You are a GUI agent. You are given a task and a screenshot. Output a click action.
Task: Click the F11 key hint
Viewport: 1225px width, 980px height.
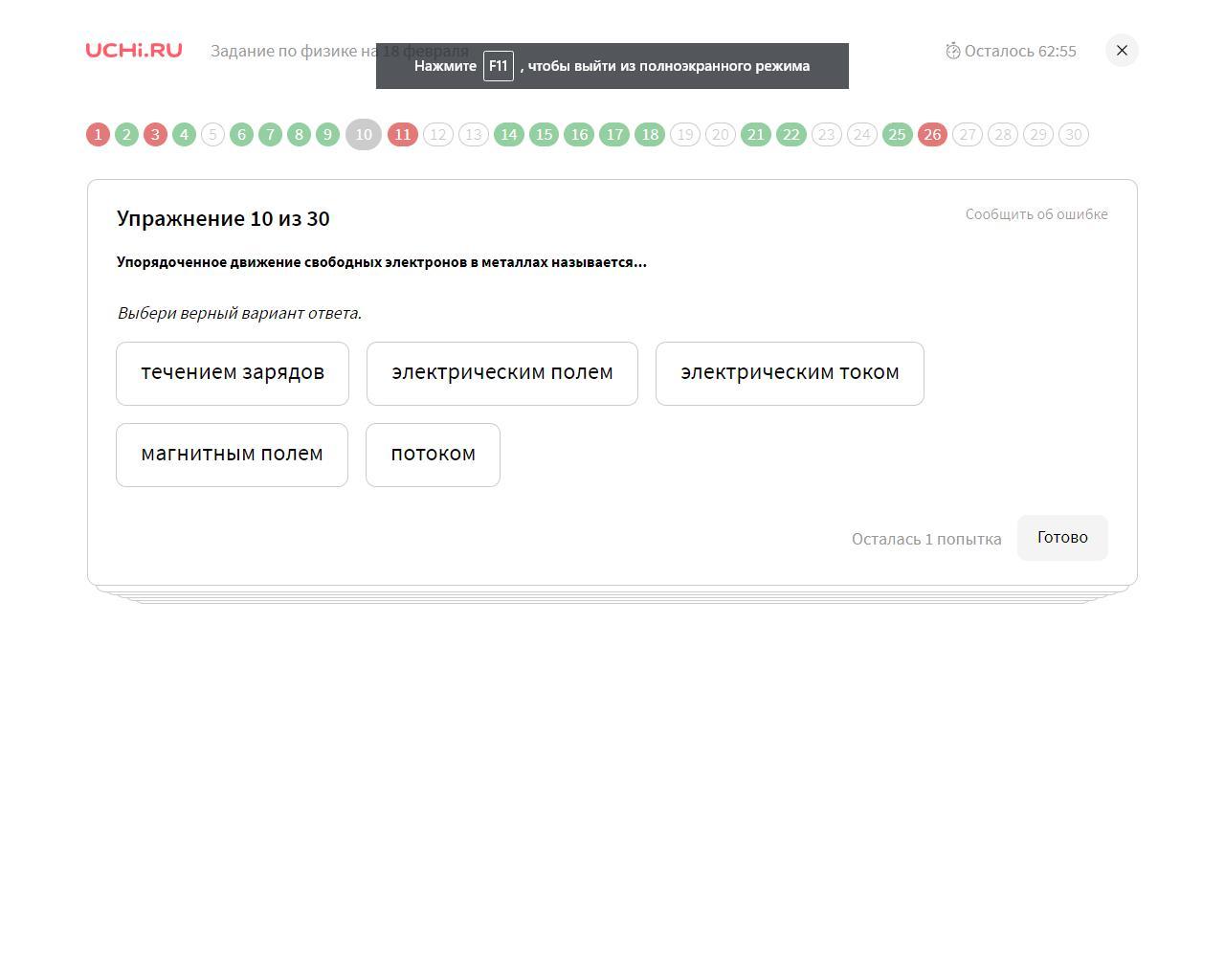point(499,66)
